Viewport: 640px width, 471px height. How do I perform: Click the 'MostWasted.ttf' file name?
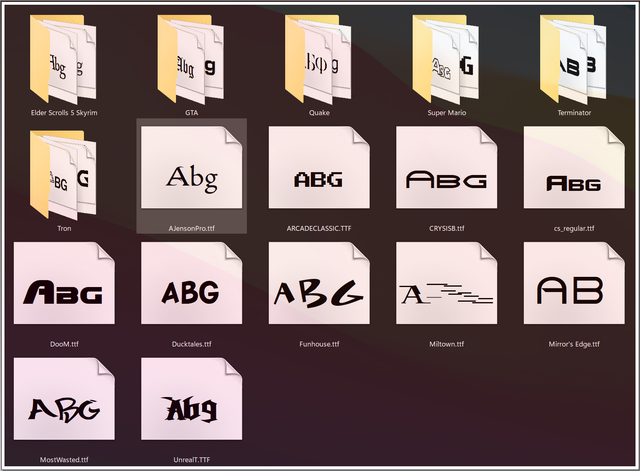[x=64, y=460]
